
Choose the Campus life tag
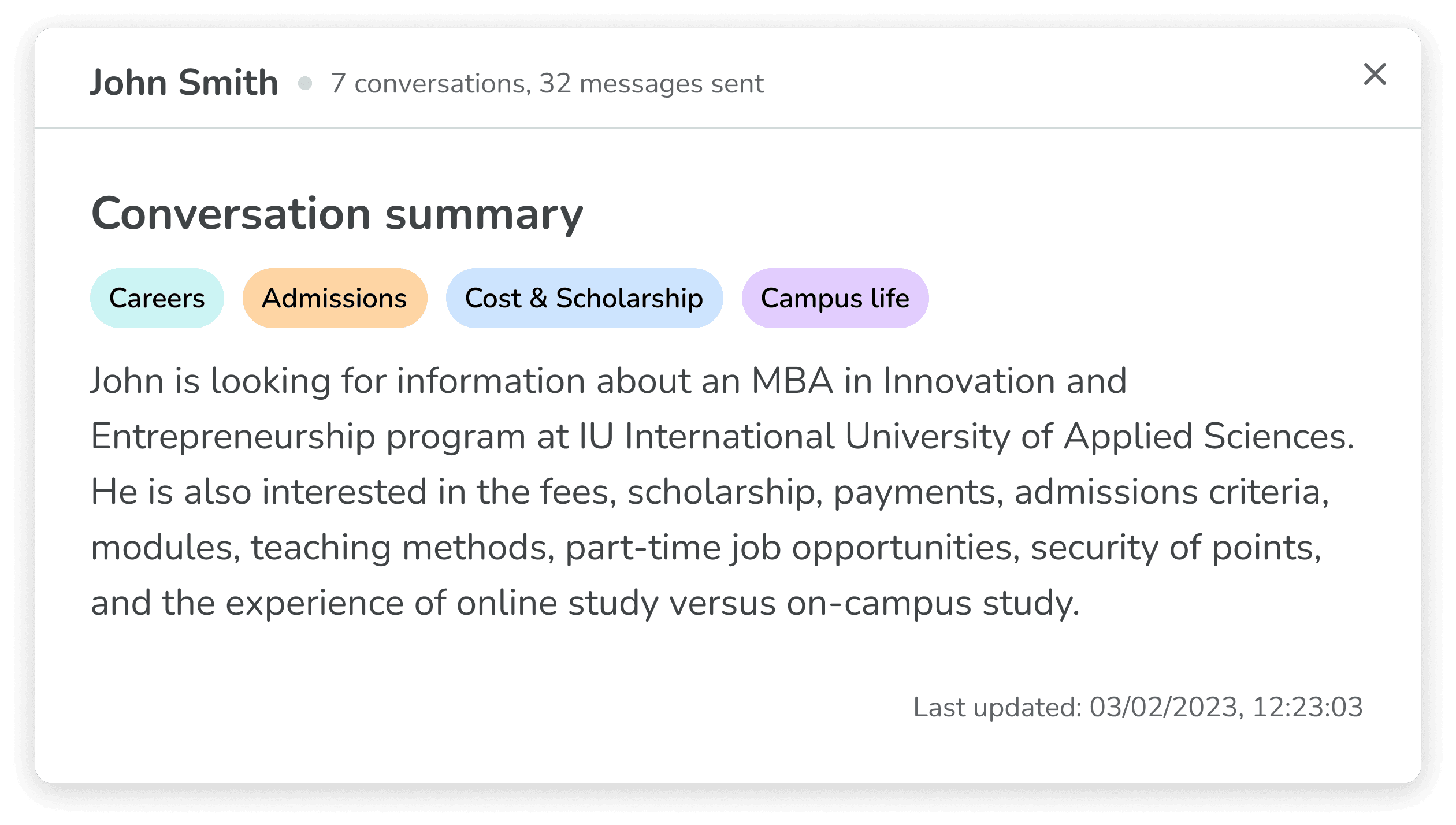pos(835,298)
